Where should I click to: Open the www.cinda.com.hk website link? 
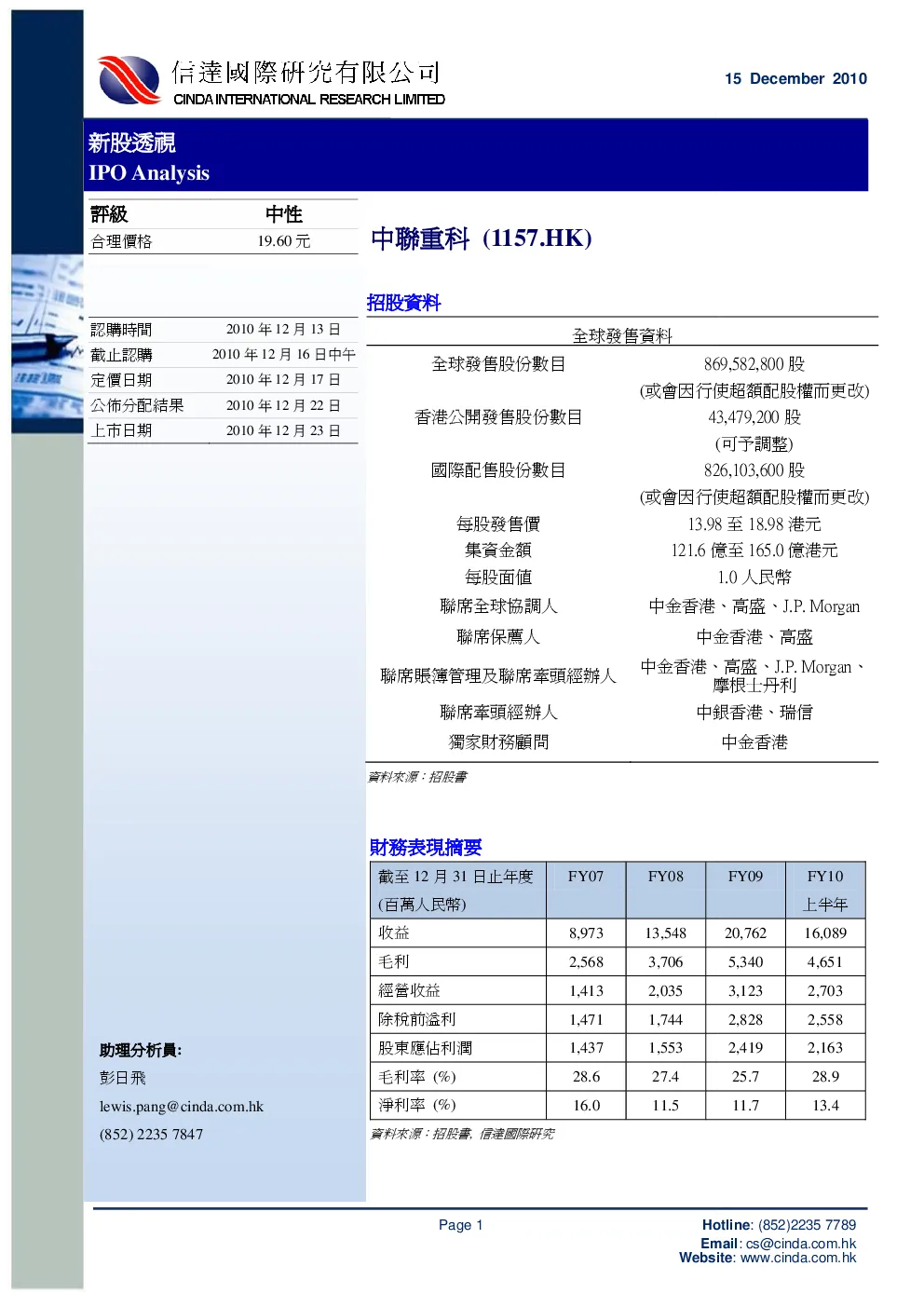pos(798,1258)
